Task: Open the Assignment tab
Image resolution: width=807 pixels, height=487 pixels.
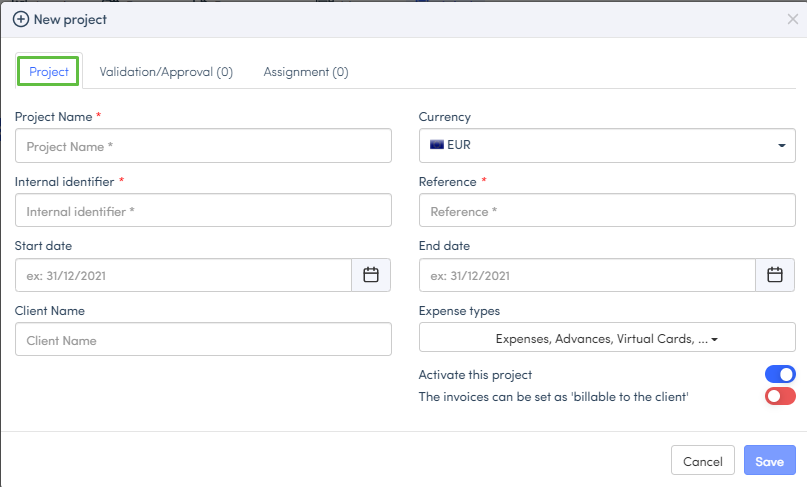Action: click(306, 72)
